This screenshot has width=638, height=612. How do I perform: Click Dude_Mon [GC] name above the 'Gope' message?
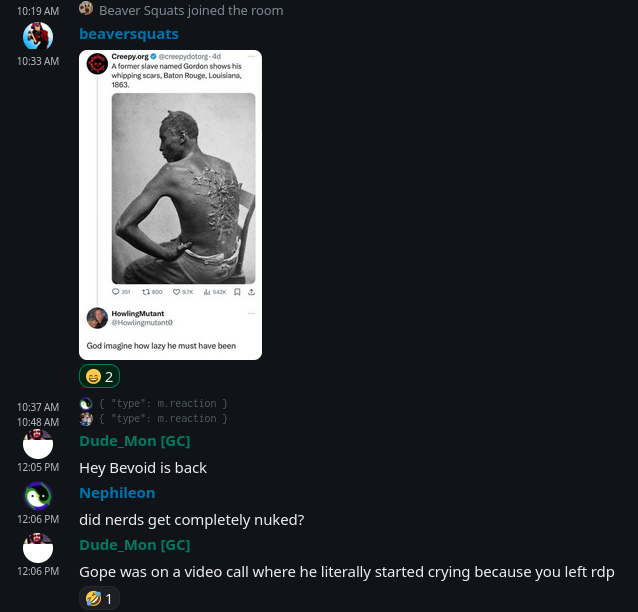(134, 545)
